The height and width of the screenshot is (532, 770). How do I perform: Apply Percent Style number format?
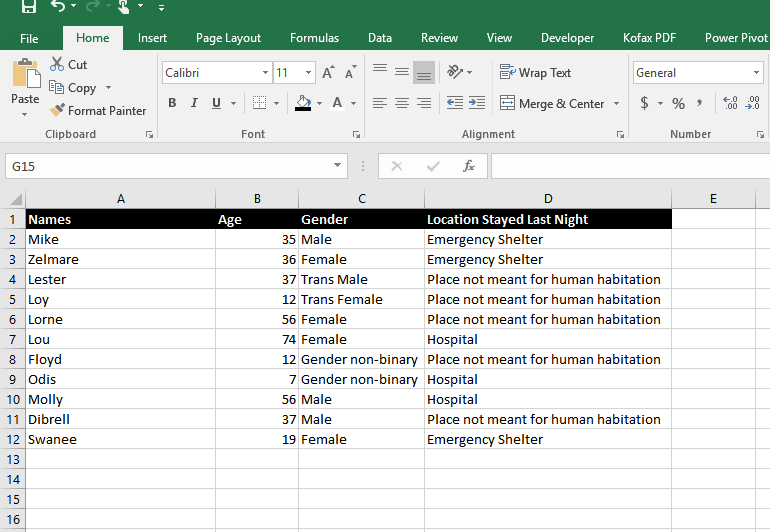point(678,103)
